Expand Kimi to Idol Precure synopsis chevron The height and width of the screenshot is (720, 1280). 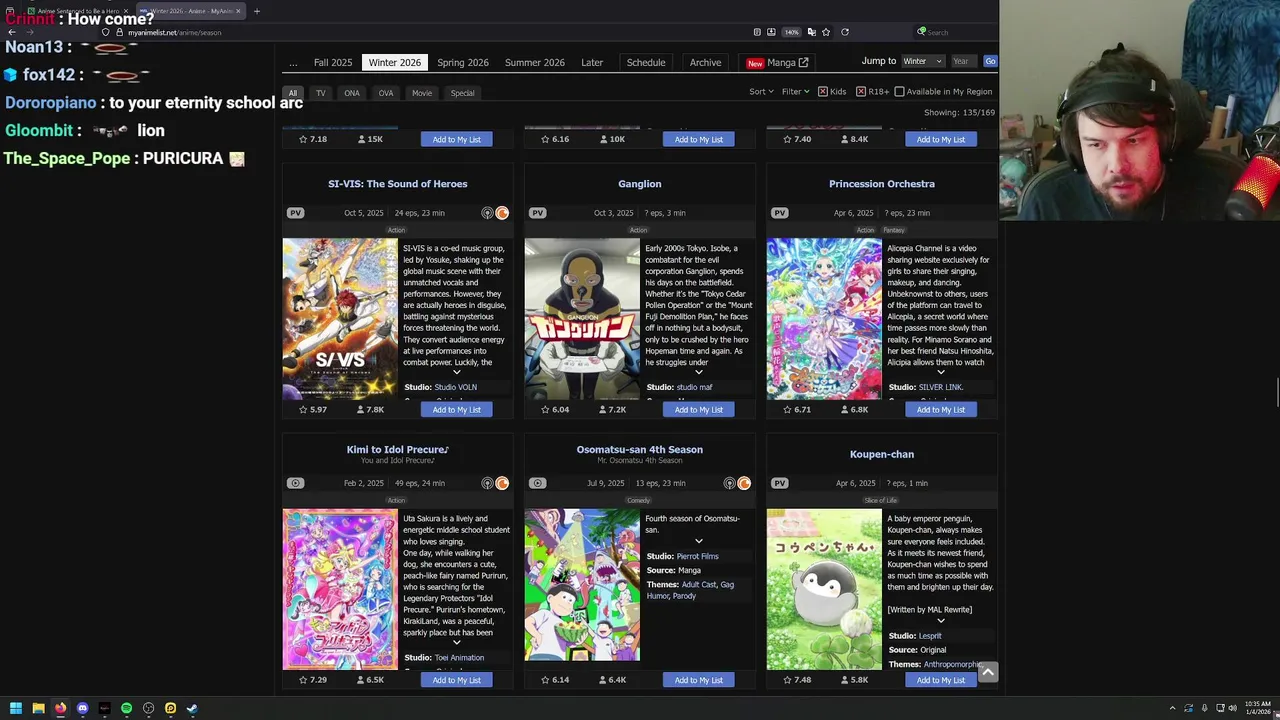click(457, 642)
